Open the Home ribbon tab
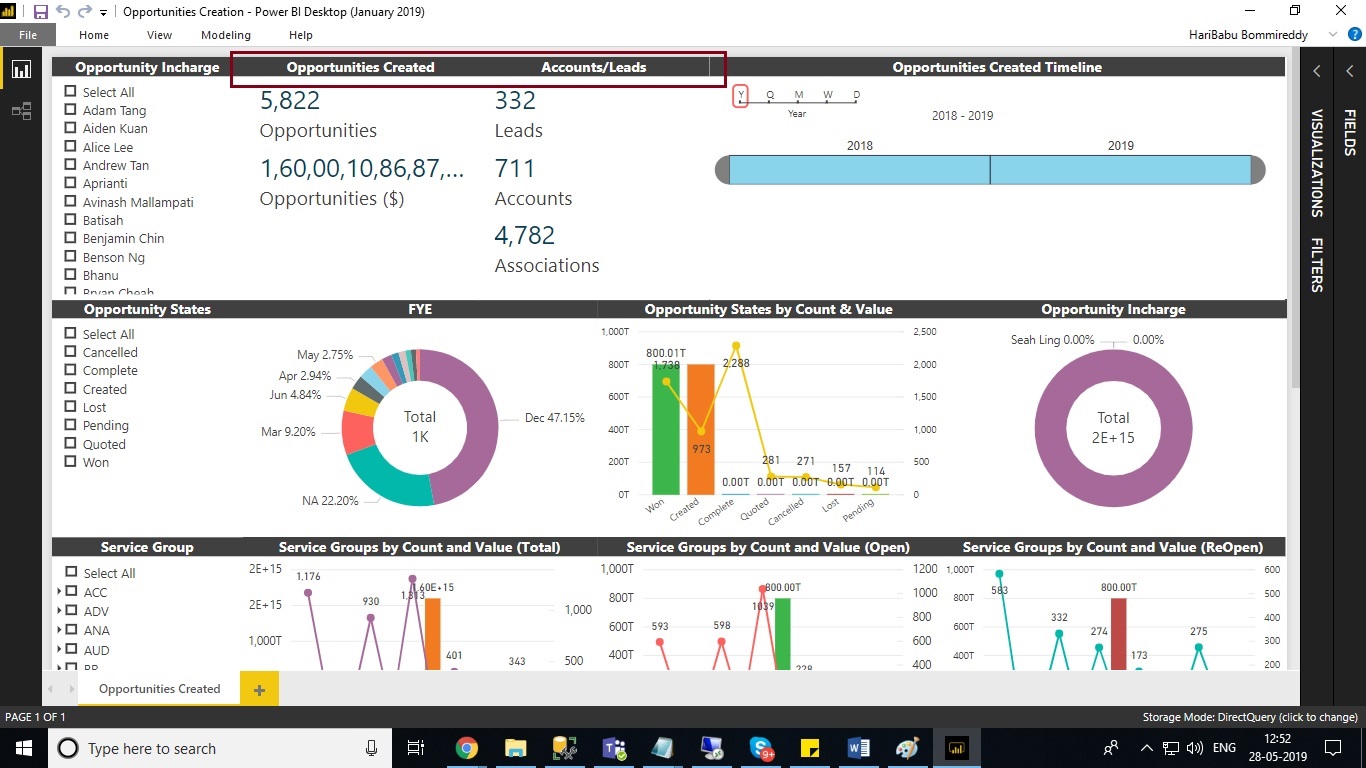Screen dimensions: 1366x768 click(x=94, y=35)
